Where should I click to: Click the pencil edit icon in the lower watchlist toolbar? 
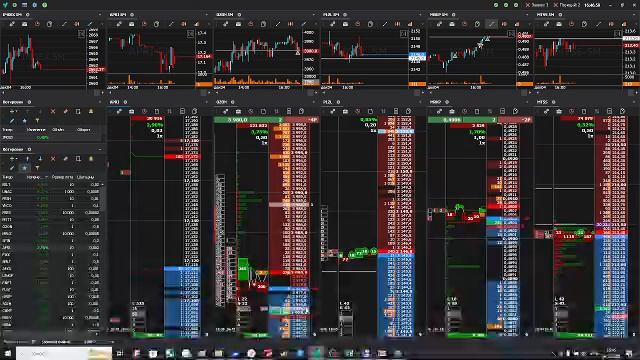click(12, 168)
